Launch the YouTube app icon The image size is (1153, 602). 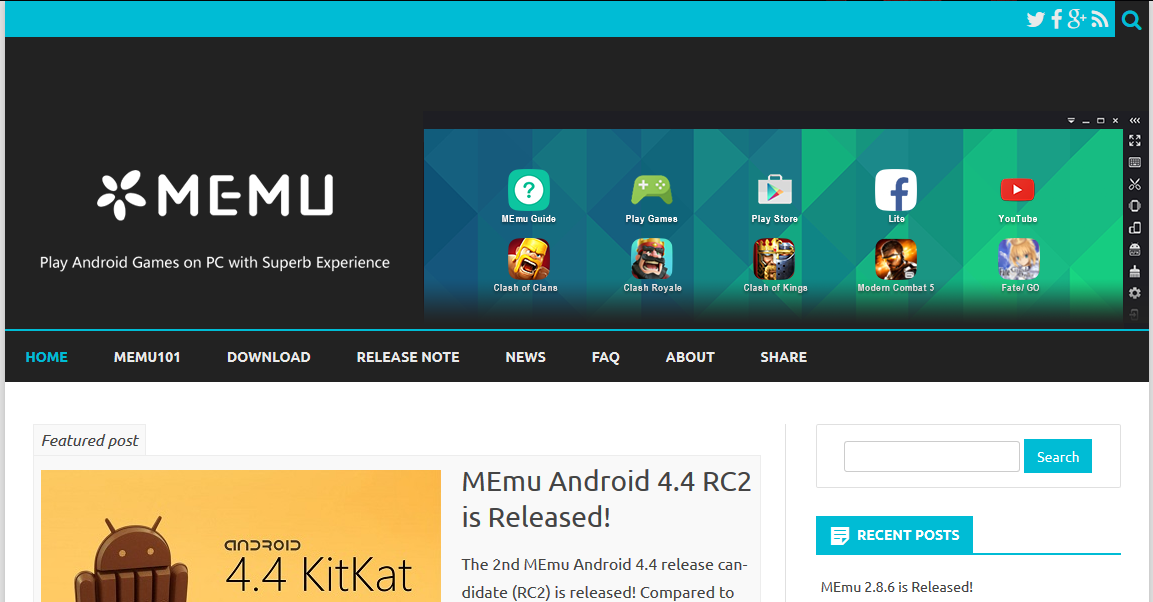1018,190
